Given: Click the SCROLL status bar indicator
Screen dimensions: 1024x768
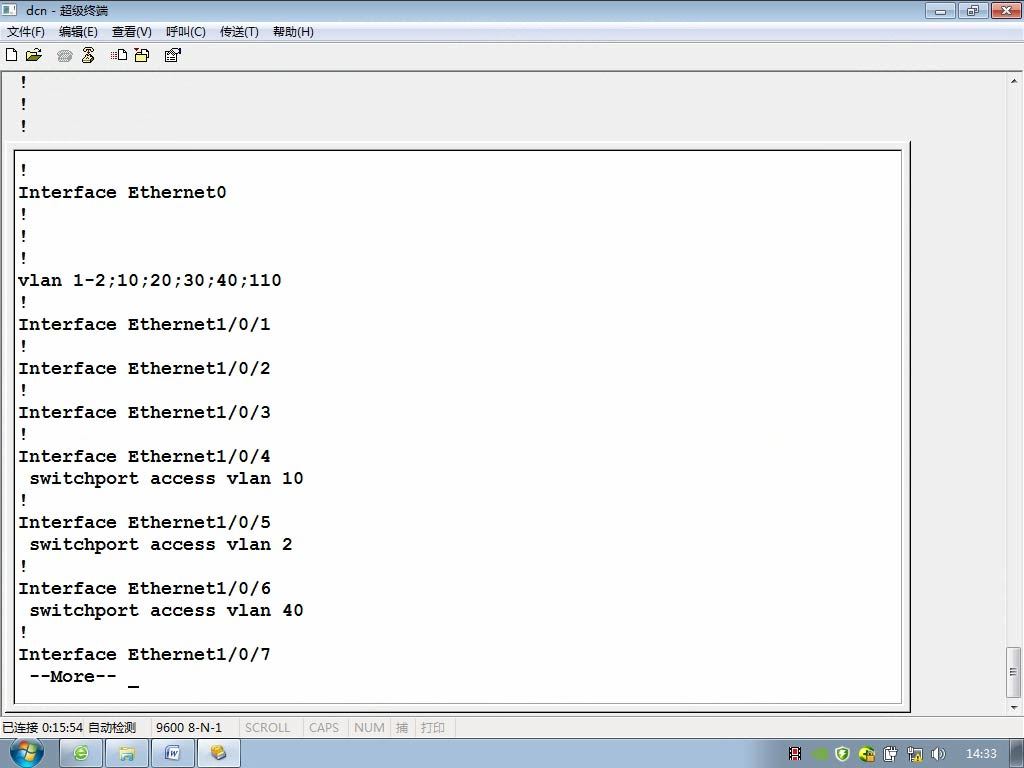Looking at the screenshot, I should click(x=267, y=727).
